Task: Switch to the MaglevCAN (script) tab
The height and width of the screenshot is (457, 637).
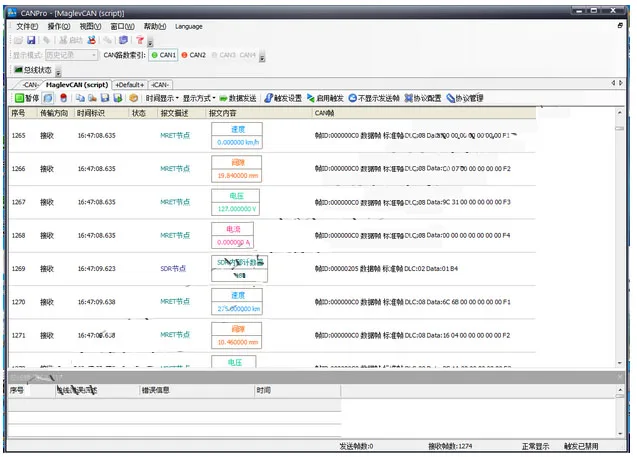Action: coord(77,84)
